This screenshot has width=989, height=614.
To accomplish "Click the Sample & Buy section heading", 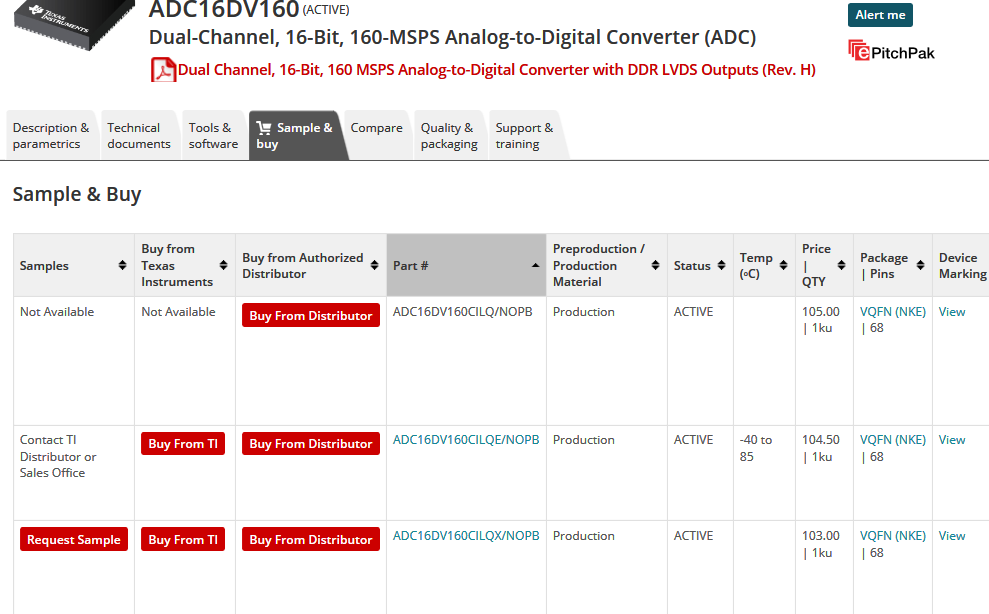I will pos(77,194).
